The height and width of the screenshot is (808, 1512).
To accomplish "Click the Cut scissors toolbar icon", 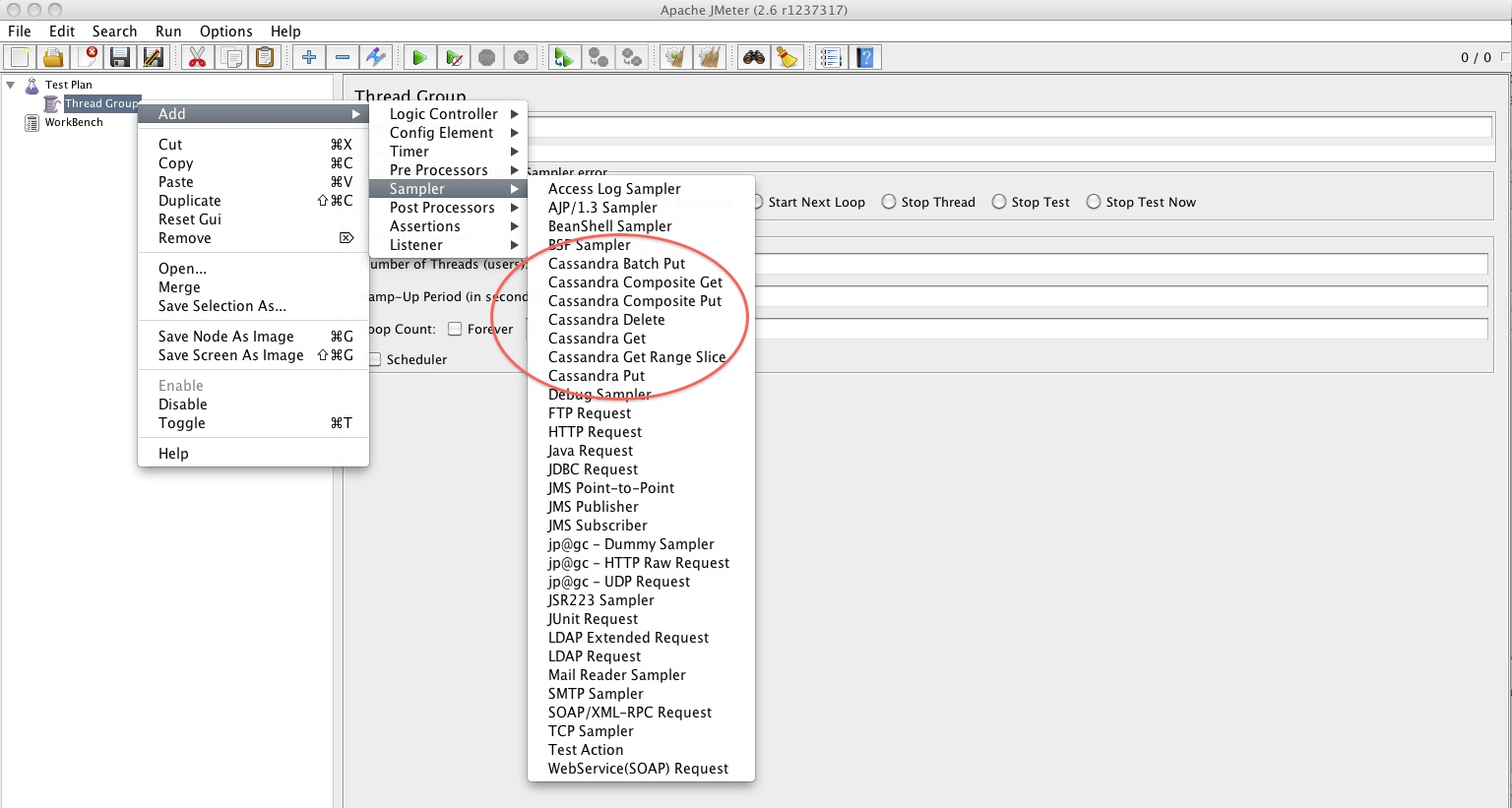I will pyautogui.click(x=198, y=57).
